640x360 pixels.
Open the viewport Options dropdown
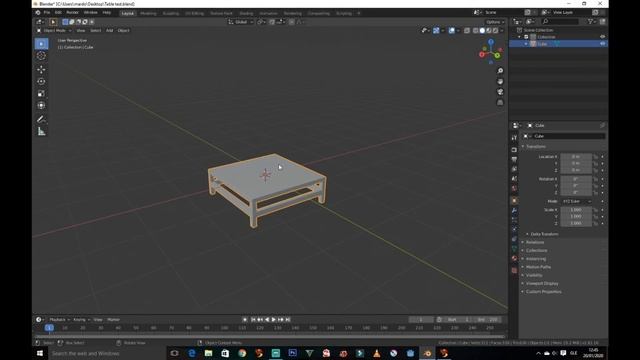pos(495,22)
